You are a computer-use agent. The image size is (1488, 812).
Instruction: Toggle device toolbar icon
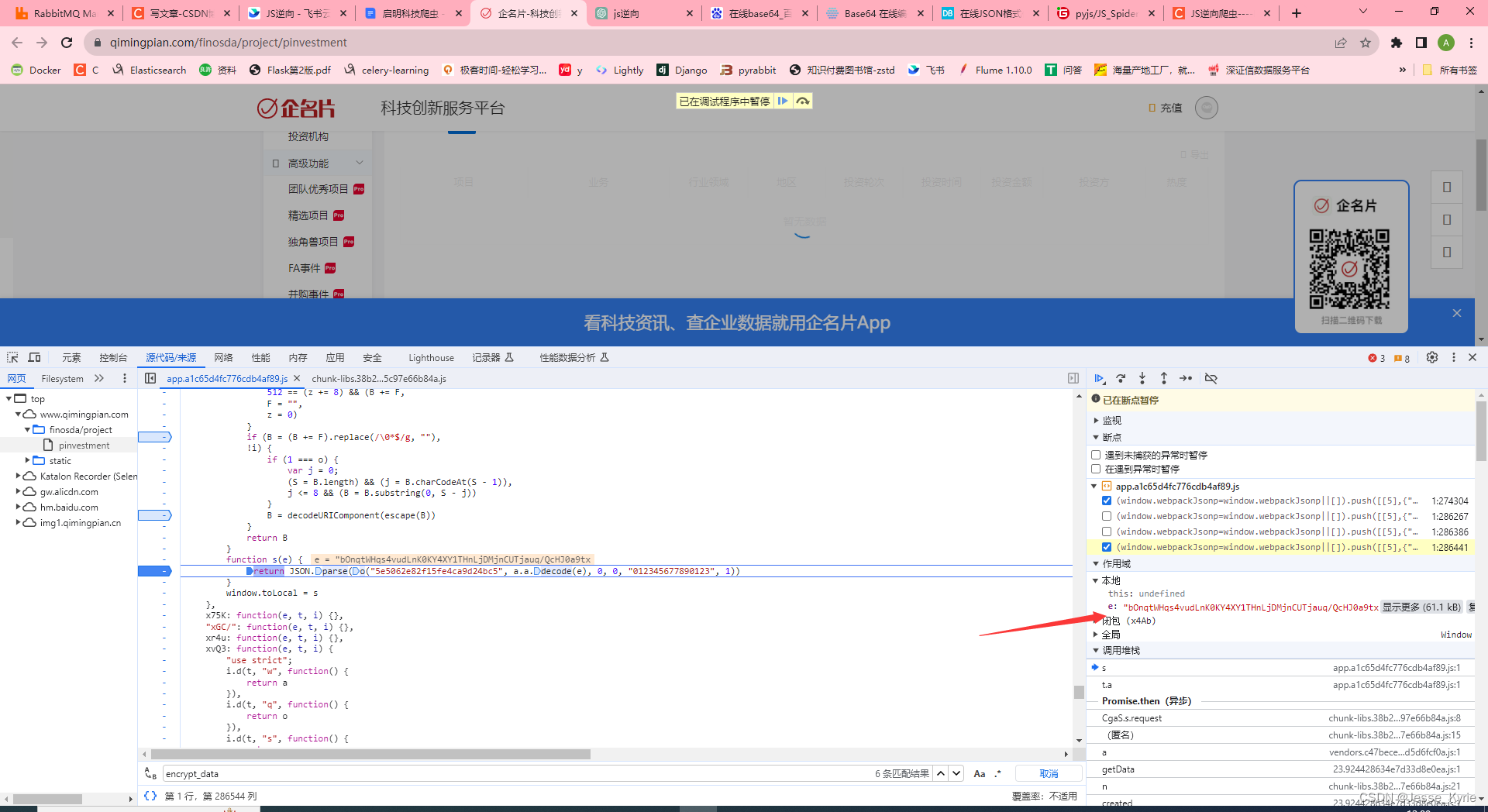pyautogui.click(x=34, y=357)
